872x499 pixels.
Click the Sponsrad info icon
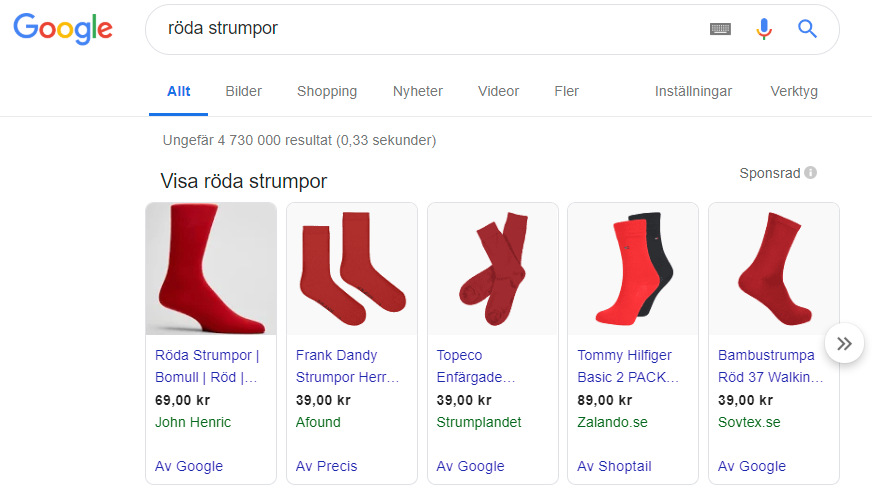coord(811,173)
